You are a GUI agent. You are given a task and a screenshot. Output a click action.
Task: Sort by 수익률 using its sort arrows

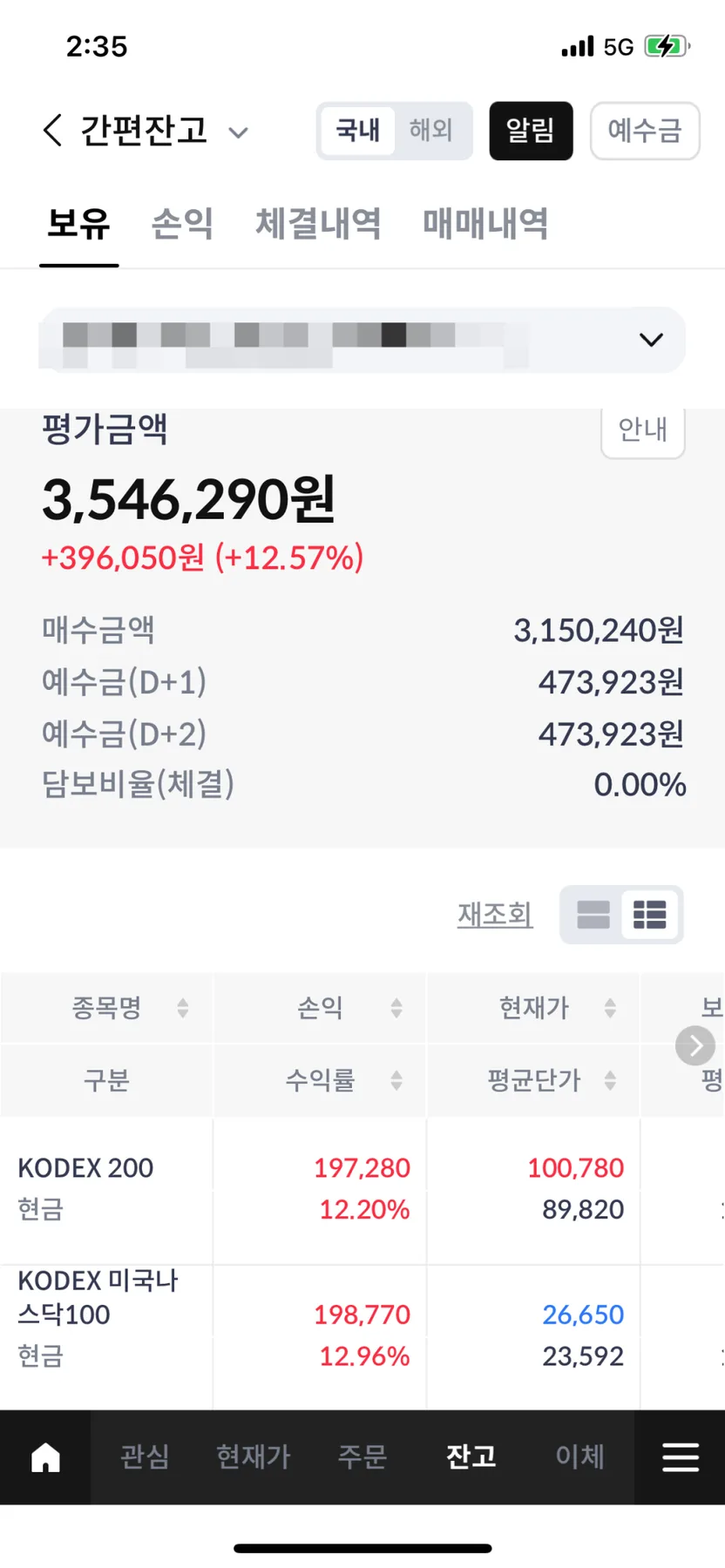396,1080
